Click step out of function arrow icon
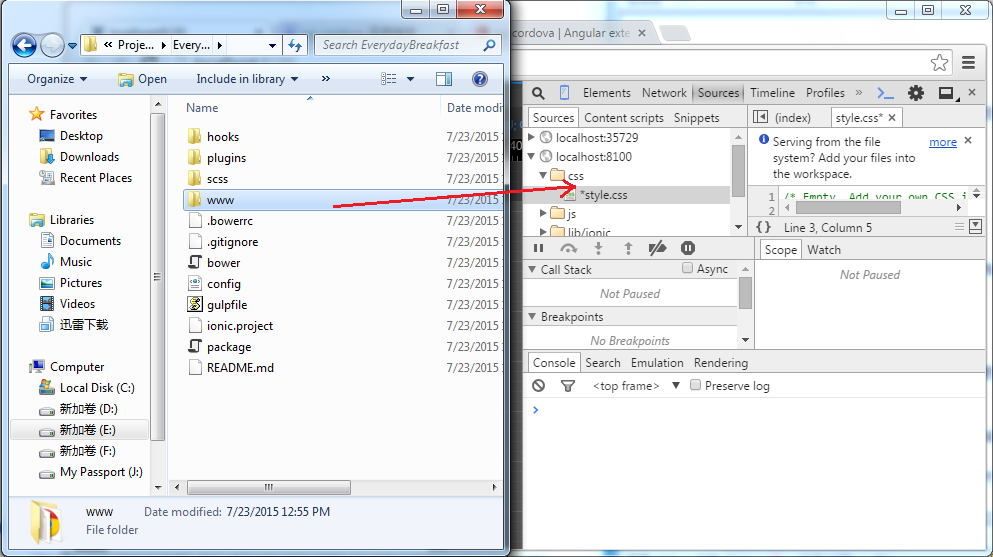993x557 pixels. [628, 248]
